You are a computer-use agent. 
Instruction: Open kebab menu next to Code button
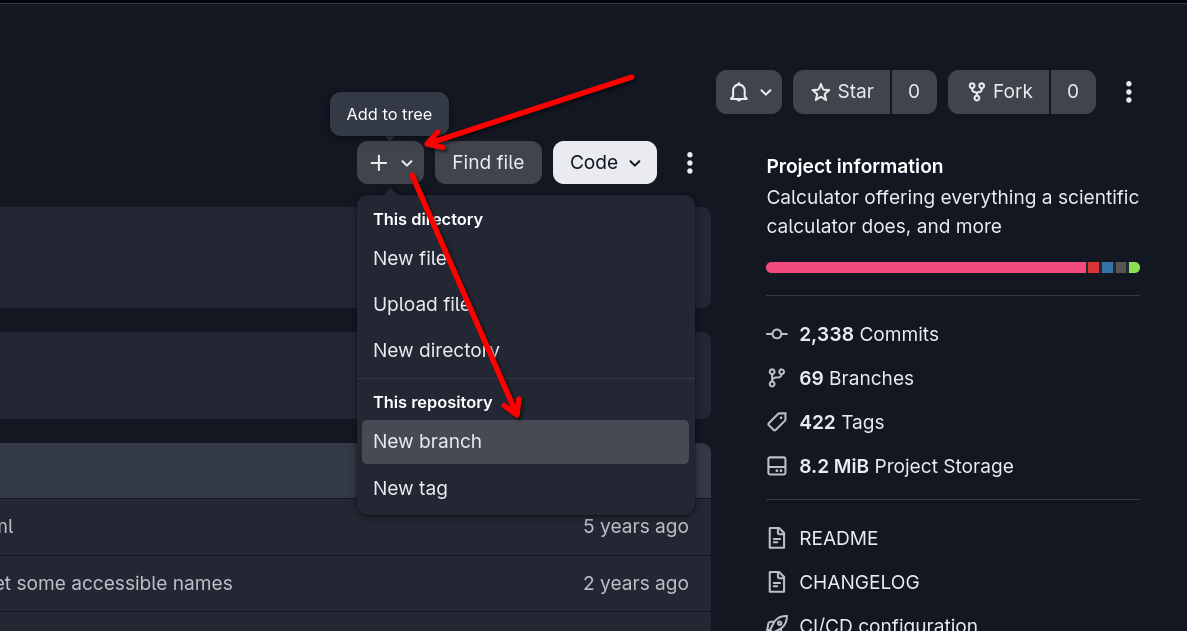tap(689, 163)
